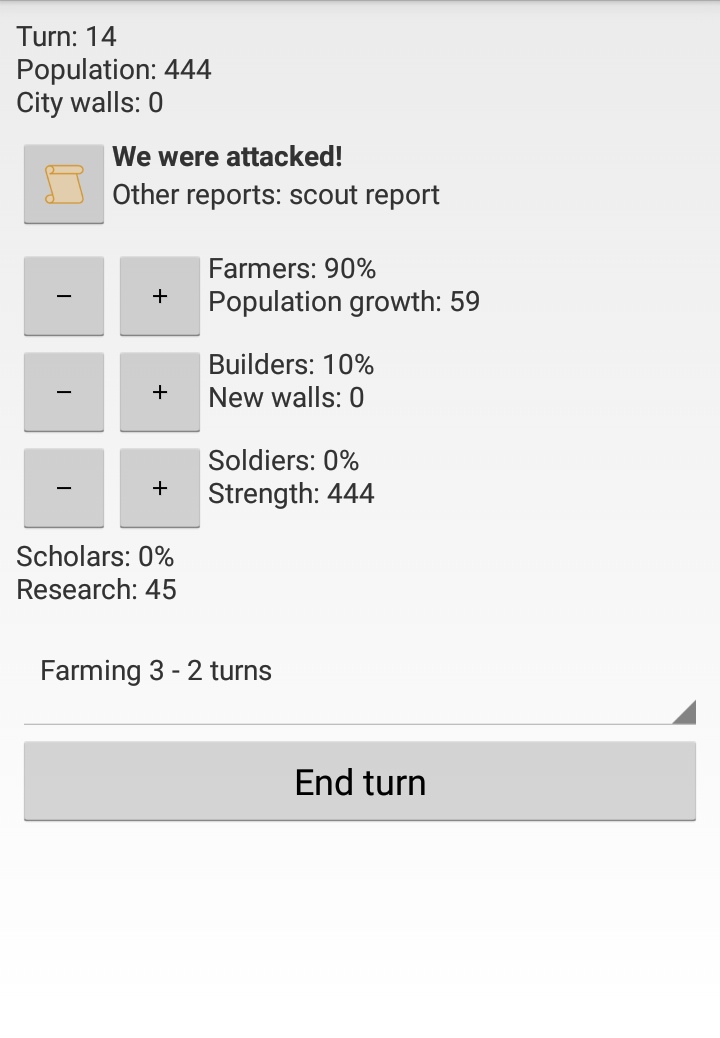This screenshot has width=720, height=1038.
Task: Select the 'Other reports: scout report' text
Action: 275,194
